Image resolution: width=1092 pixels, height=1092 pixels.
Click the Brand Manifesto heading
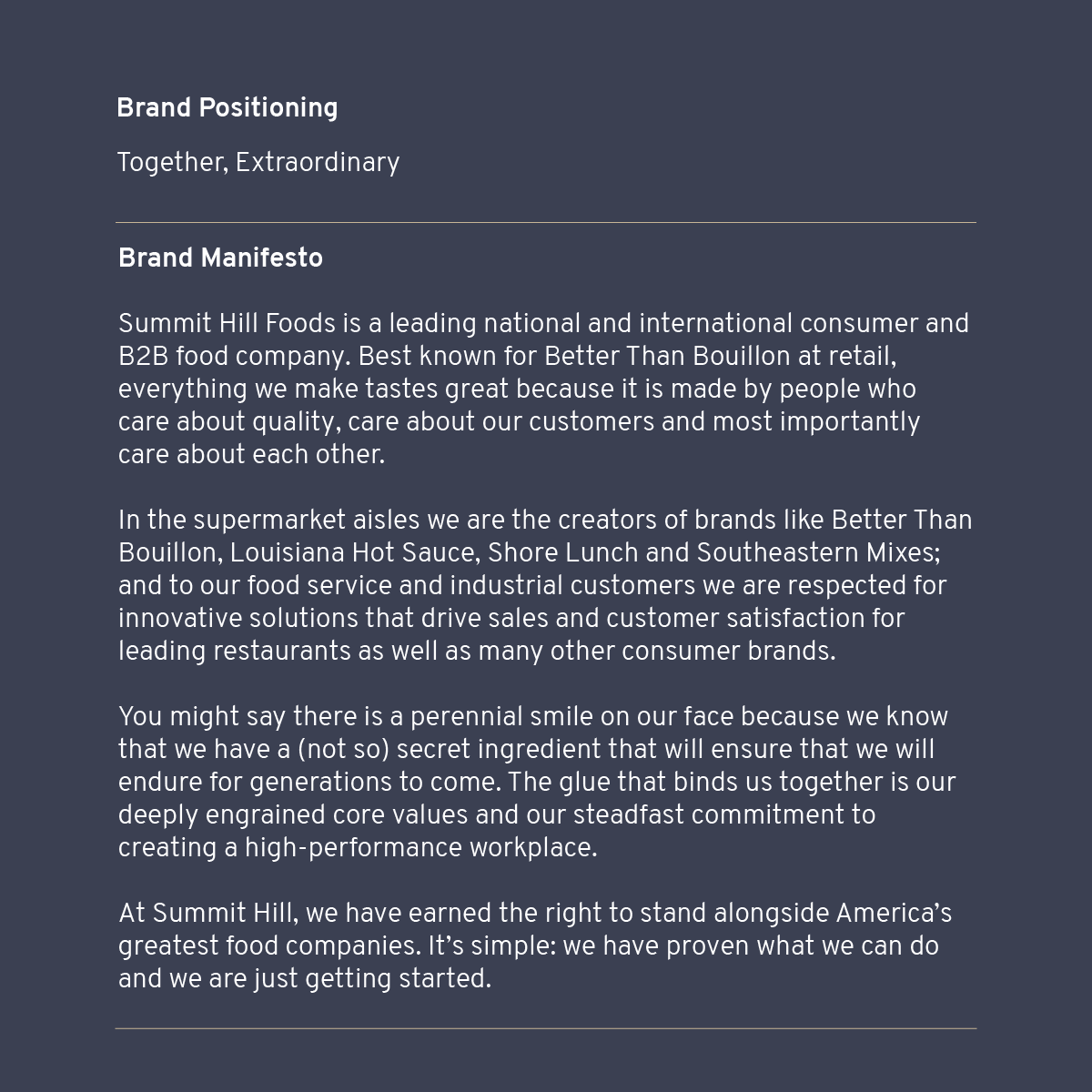220,258
